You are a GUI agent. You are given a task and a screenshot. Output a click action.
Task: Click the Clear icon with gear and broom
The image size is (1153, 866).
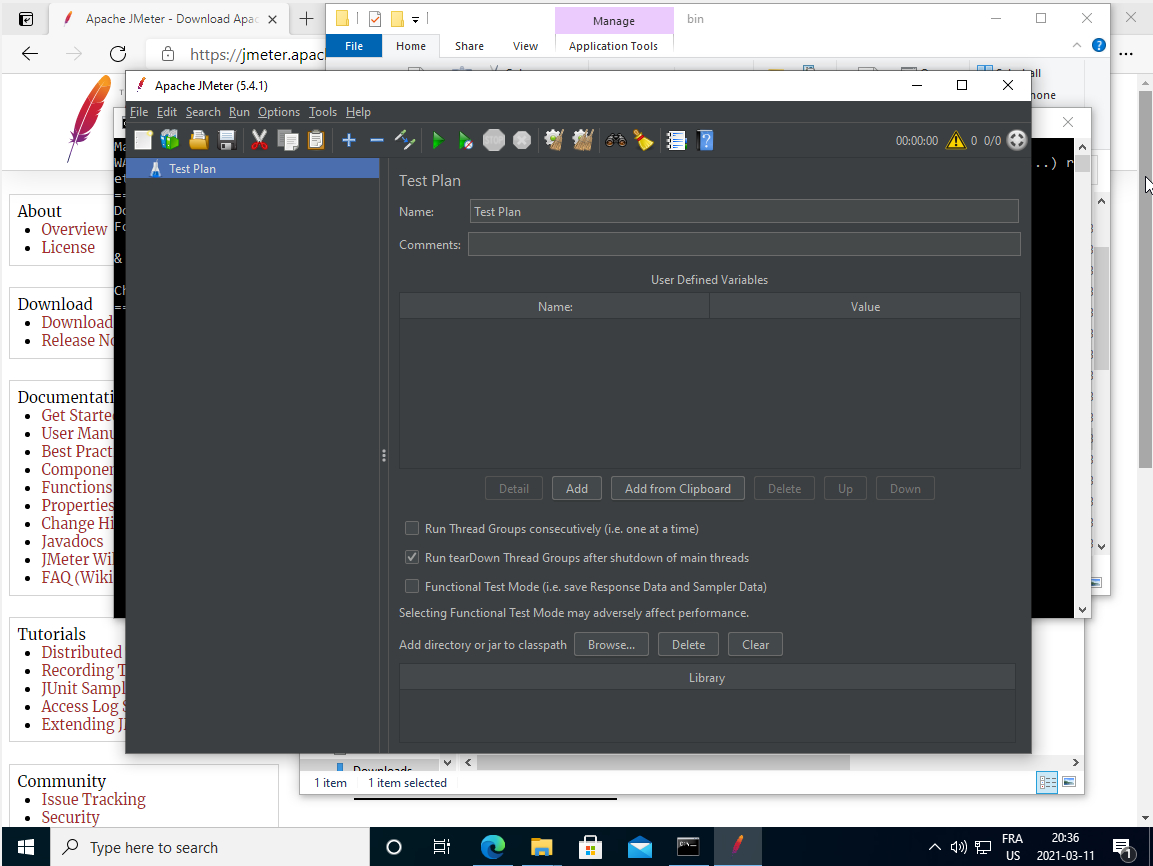(554, 140)
